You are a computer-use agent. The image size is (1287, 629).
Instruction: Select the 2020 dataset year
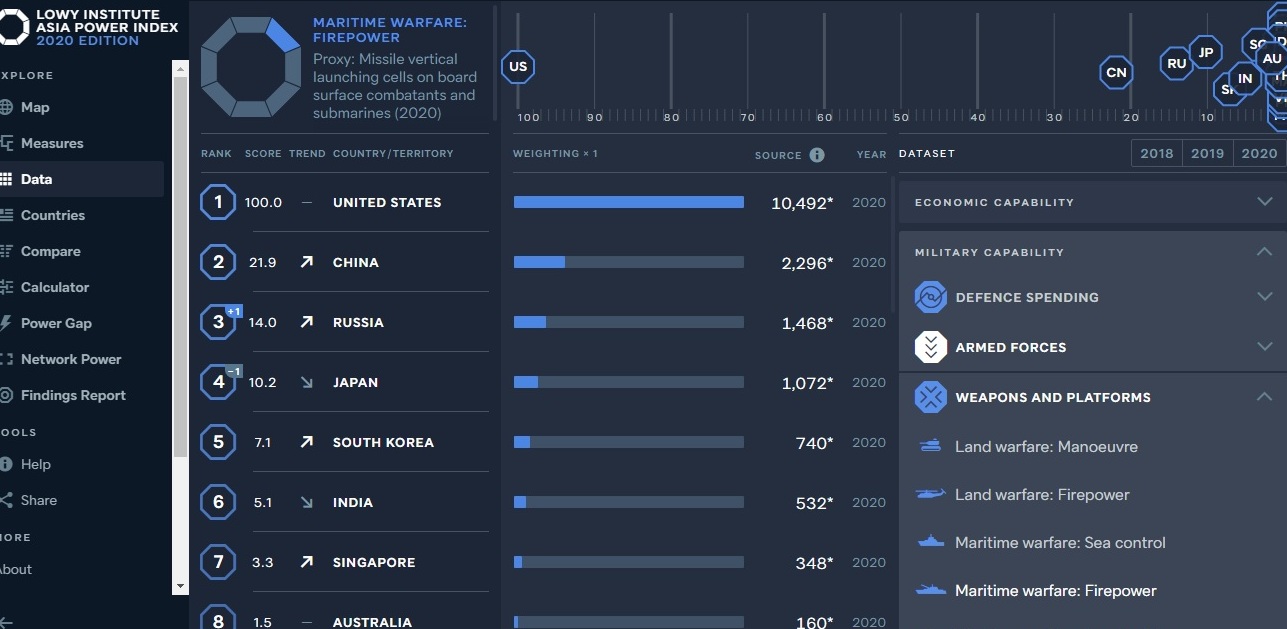coord(1259,153)
